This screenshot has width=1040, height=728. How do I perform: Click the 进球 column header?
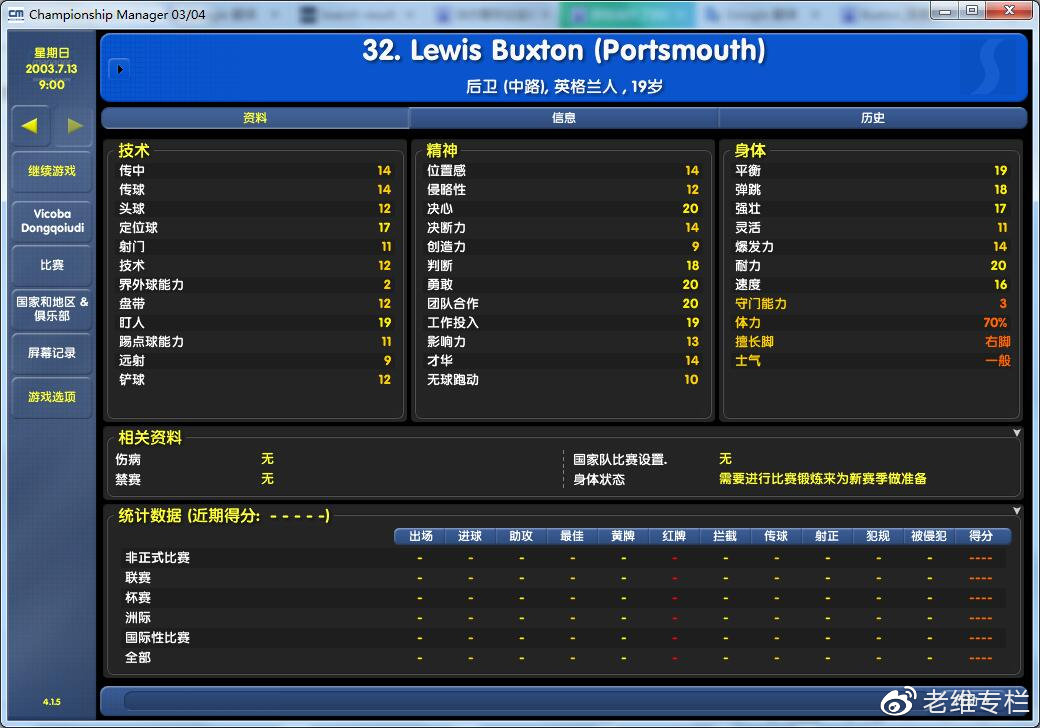pos(470,536)
